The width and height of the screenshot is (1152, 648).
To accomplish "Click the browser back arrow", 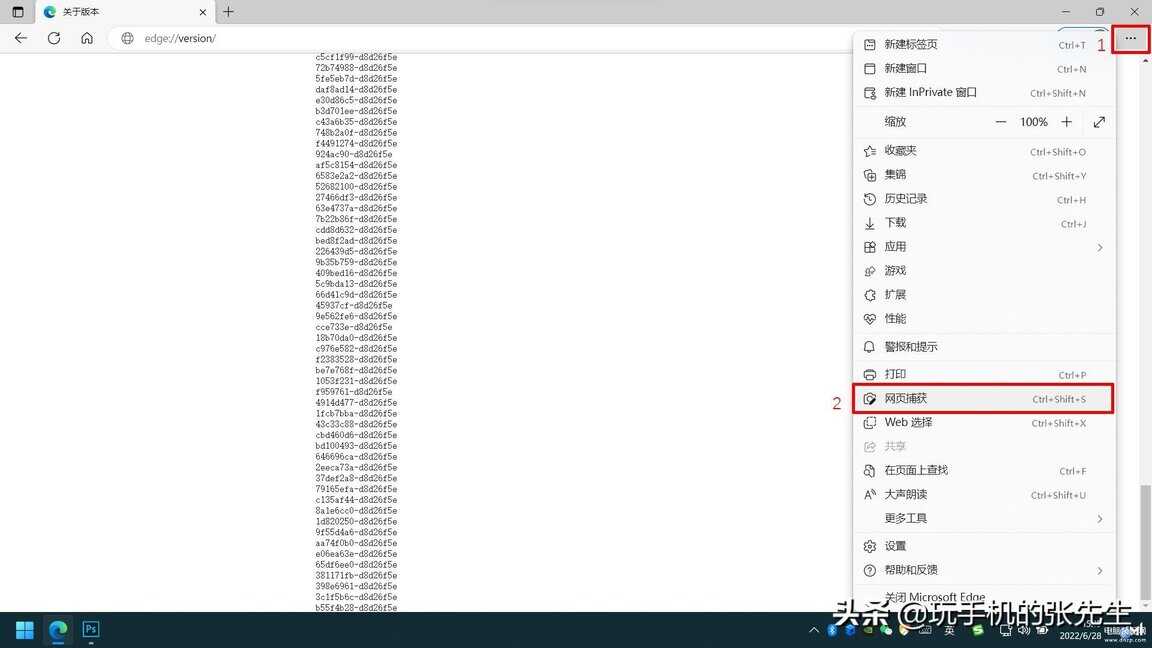I will 21,38.
